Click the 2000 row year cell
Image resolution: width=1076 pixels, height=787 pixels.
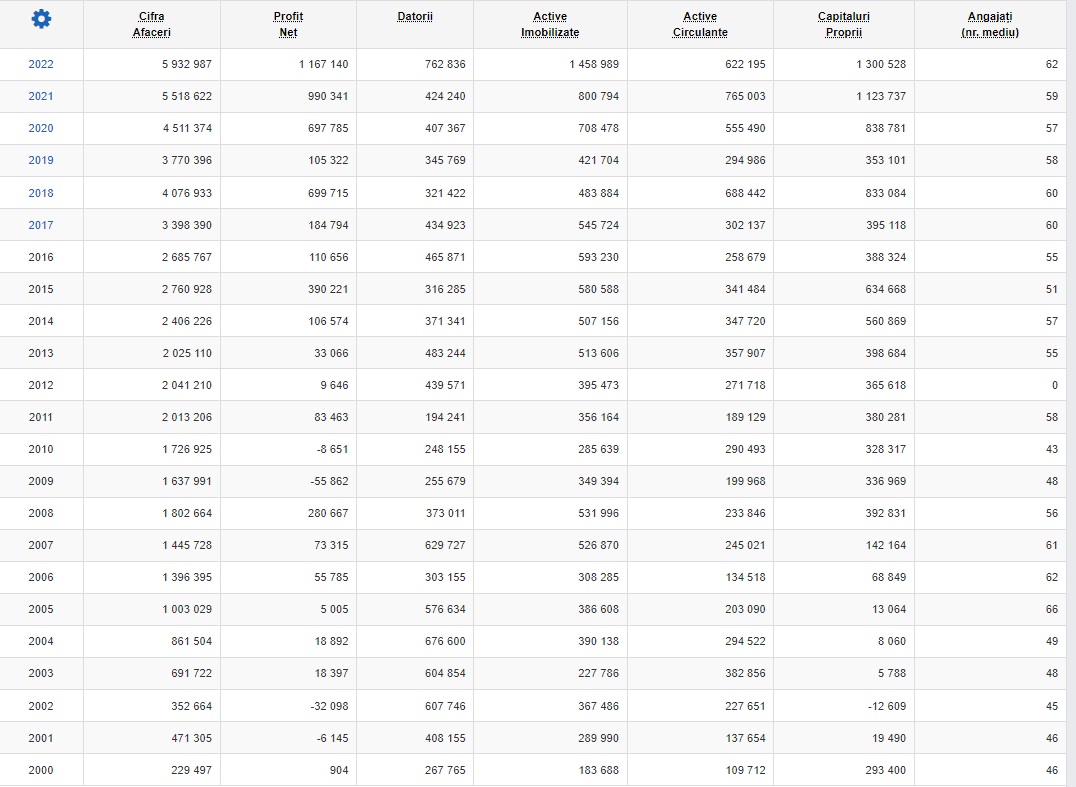point(41,770)
